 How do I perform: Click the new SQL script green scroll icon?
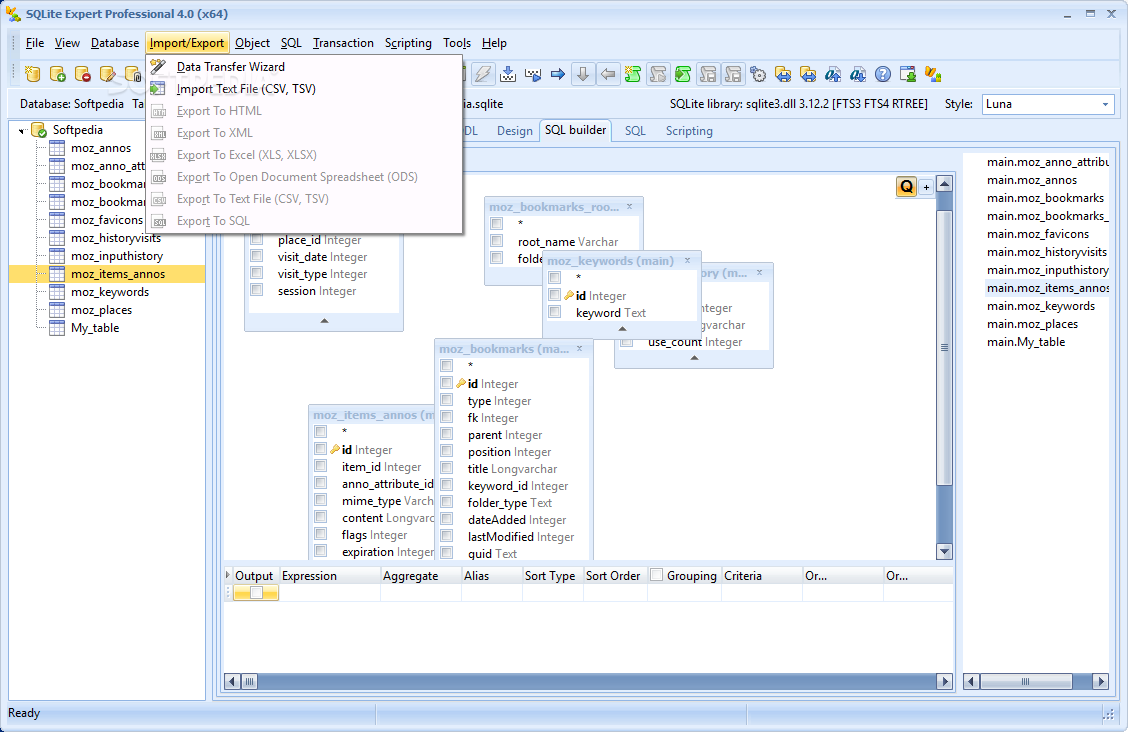(633, 74)
